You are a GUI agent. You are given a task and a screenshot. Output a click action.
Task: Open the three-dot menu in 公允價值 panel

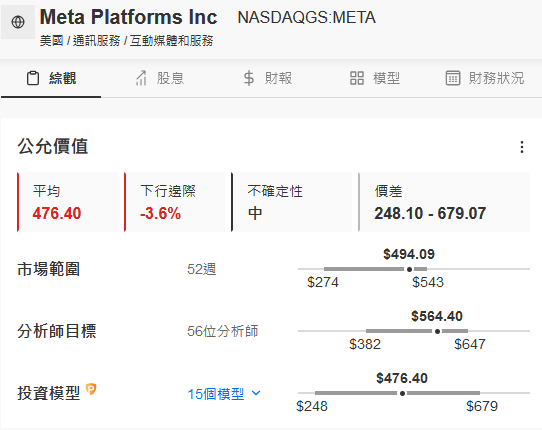pyautogui.click(x=522, y=147)
